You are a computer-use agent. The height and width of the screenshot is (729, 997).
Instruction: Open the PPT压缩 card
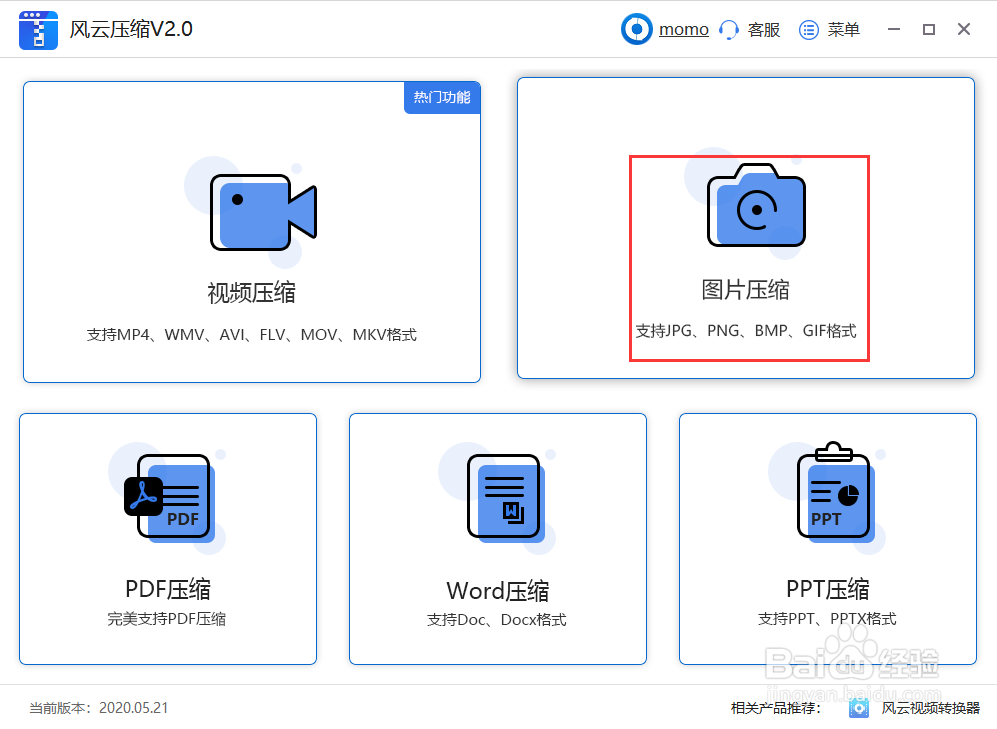click(x=827, y=539)
